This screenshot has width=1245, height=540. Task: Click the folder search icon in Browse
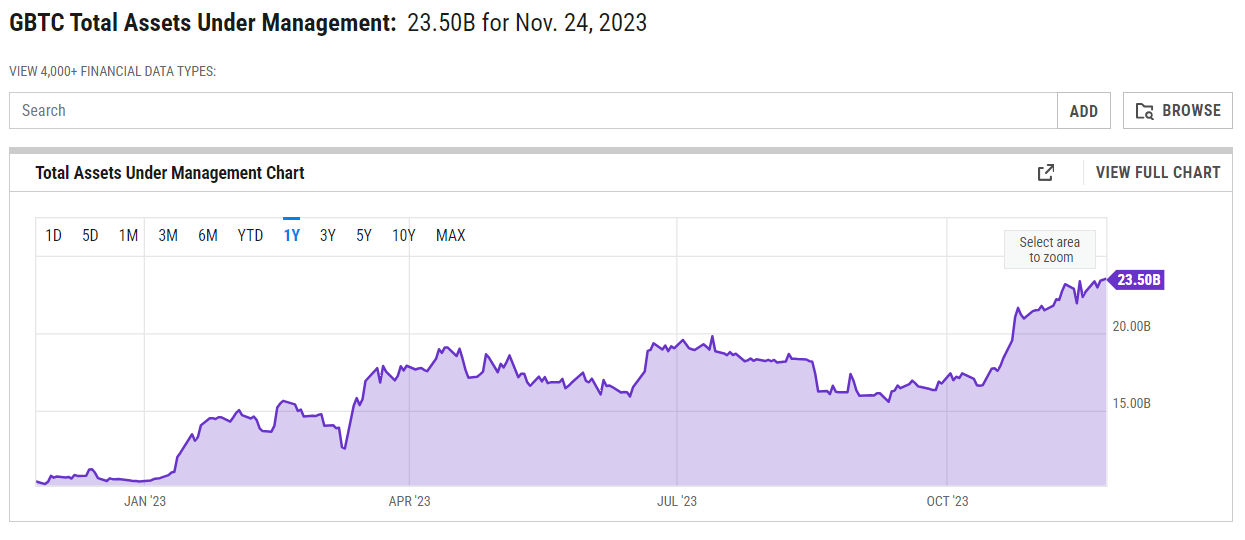click(1145, 111)
